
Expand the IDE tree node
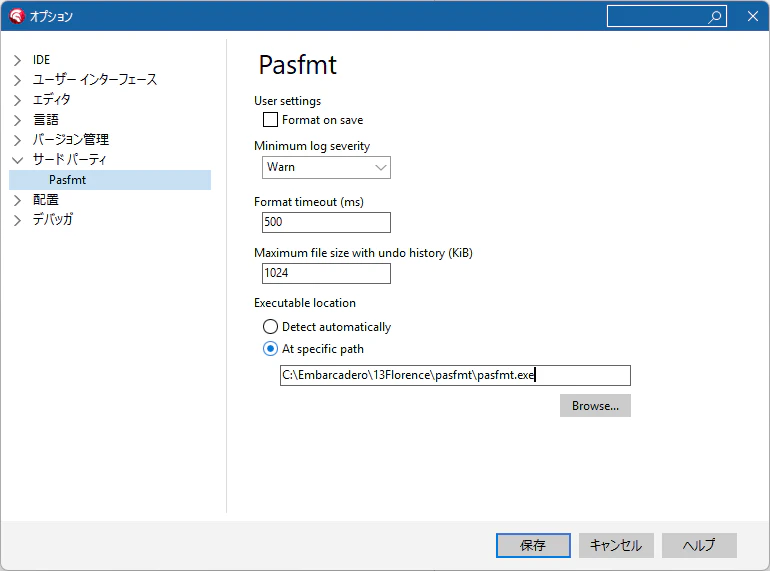18,60
